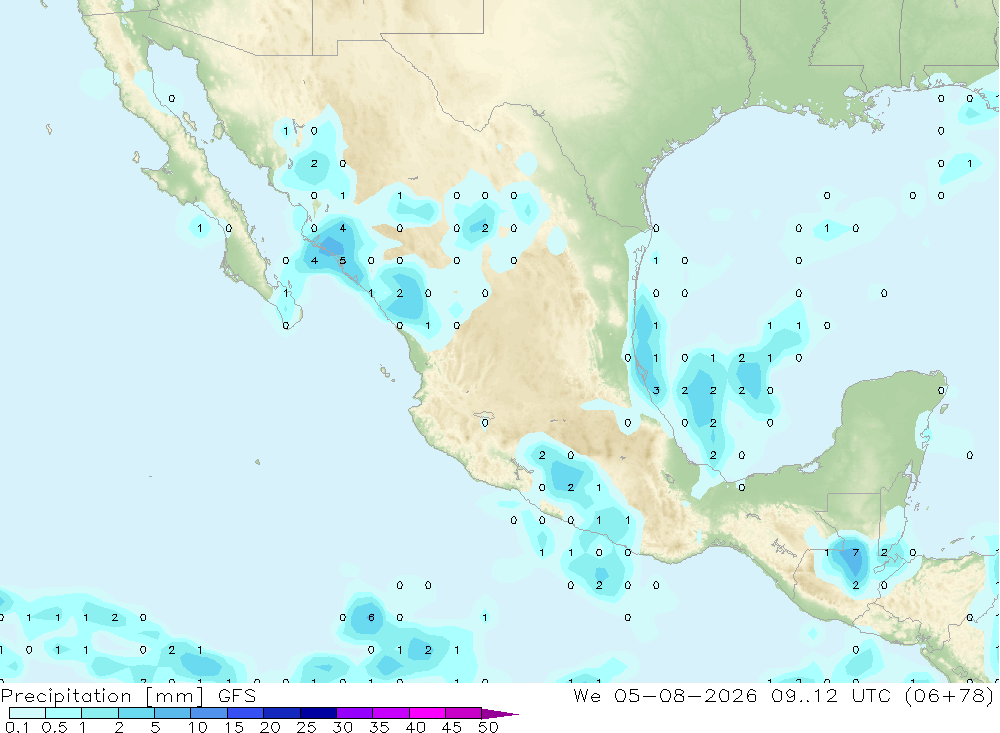The height and width of the screenshot is (733, 1000).
Task: Click the '0.1' legend value label
Action: [17, 727]
